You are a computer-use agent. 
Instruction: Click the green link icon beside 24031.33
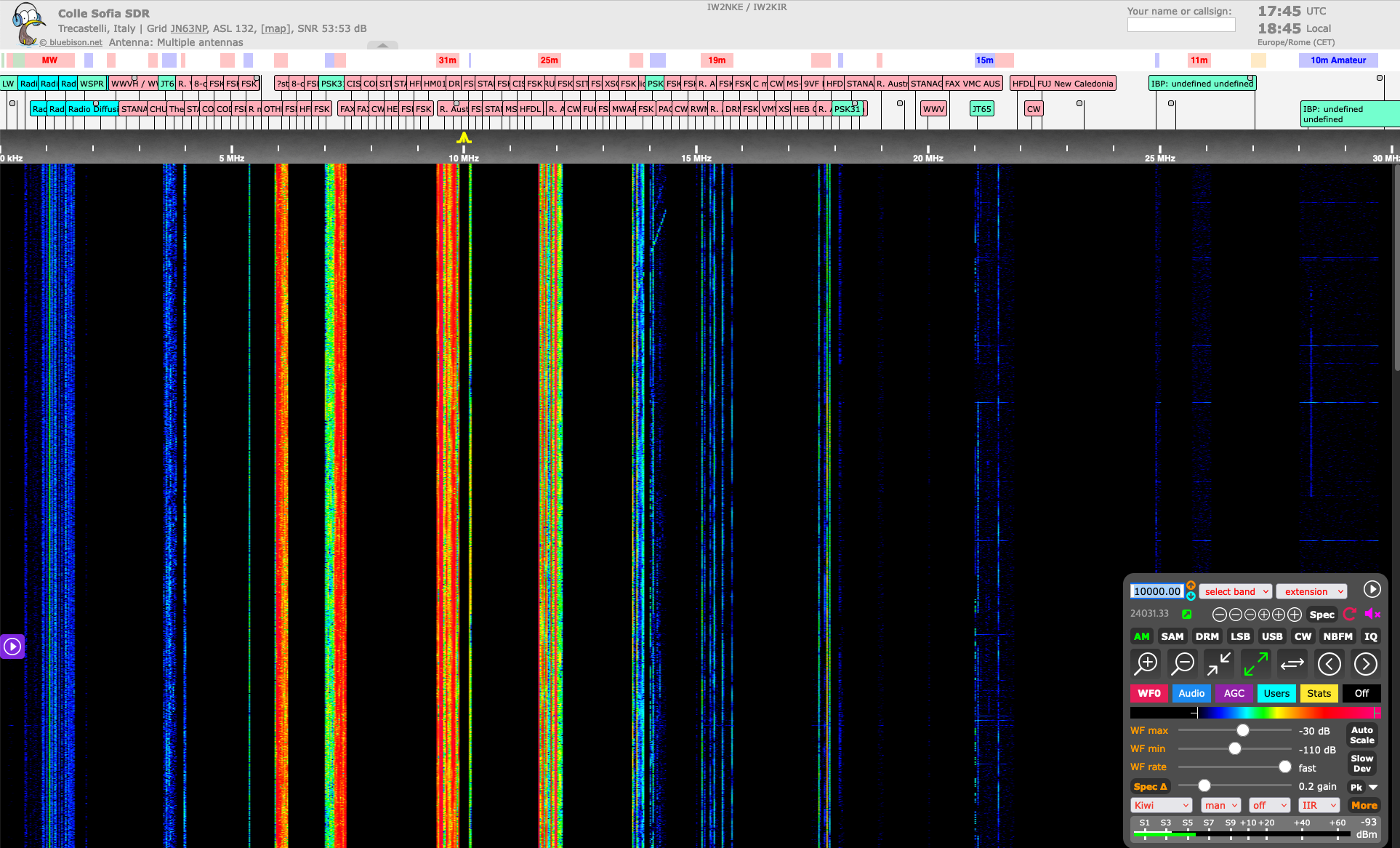pos(1188,614)
